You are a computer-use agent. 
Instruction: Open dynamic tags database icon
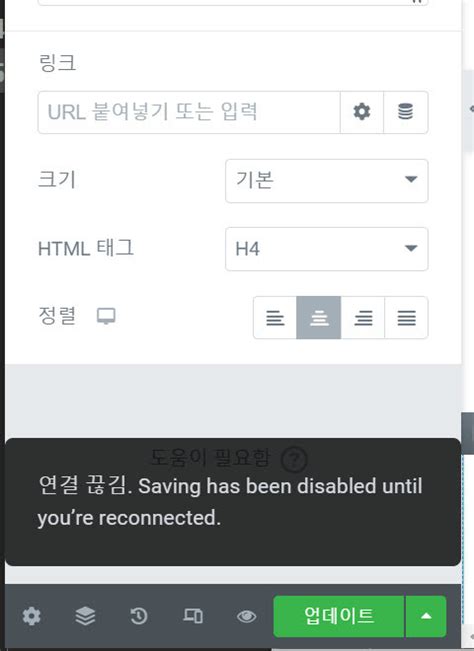pos(406,112)
